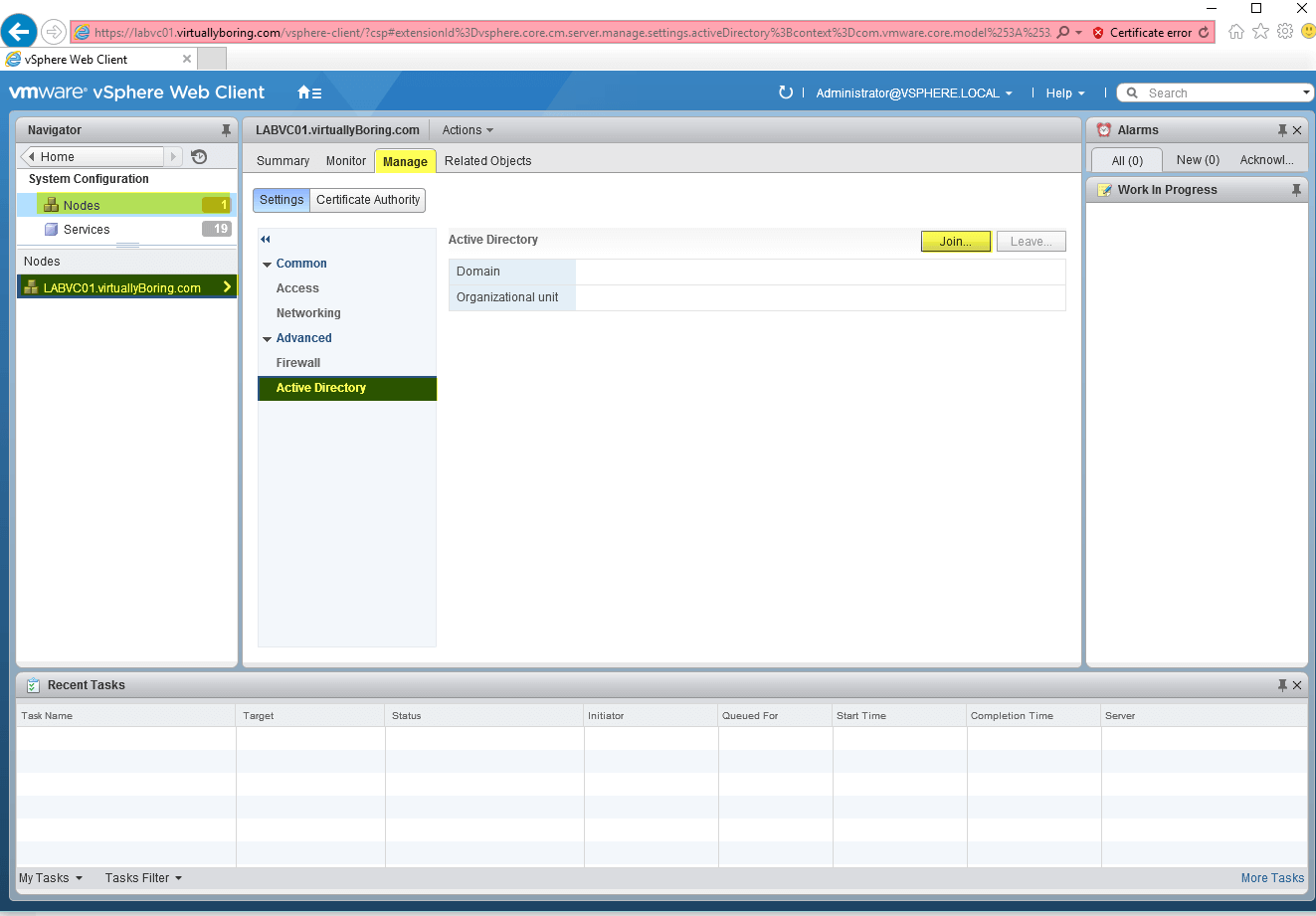The image size is (1316, 916).
Task: Switch to the Summary tab
Action: point(282,161)
